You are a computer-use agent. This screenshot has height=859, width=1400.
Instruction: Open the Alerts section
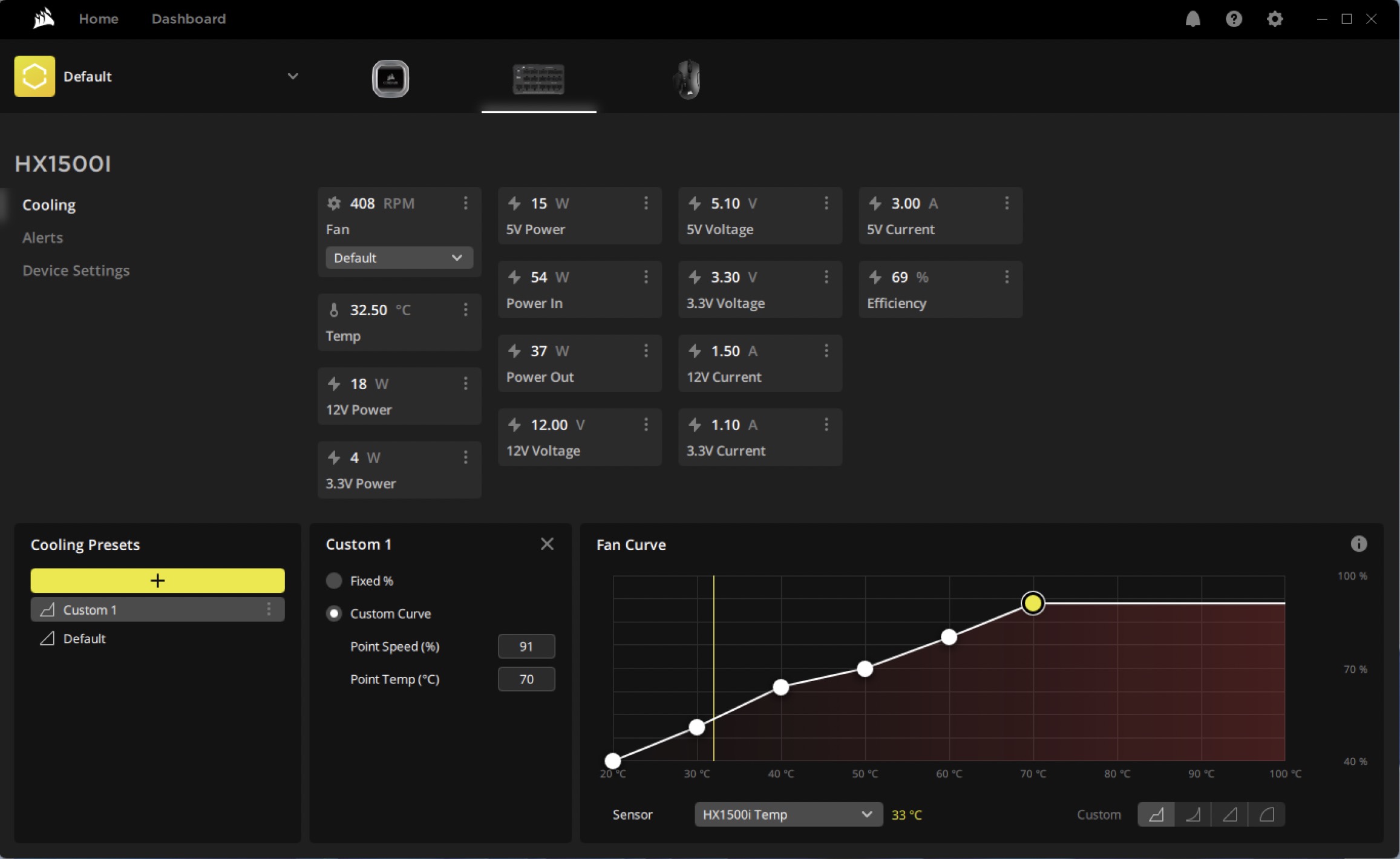pos(42,238)
